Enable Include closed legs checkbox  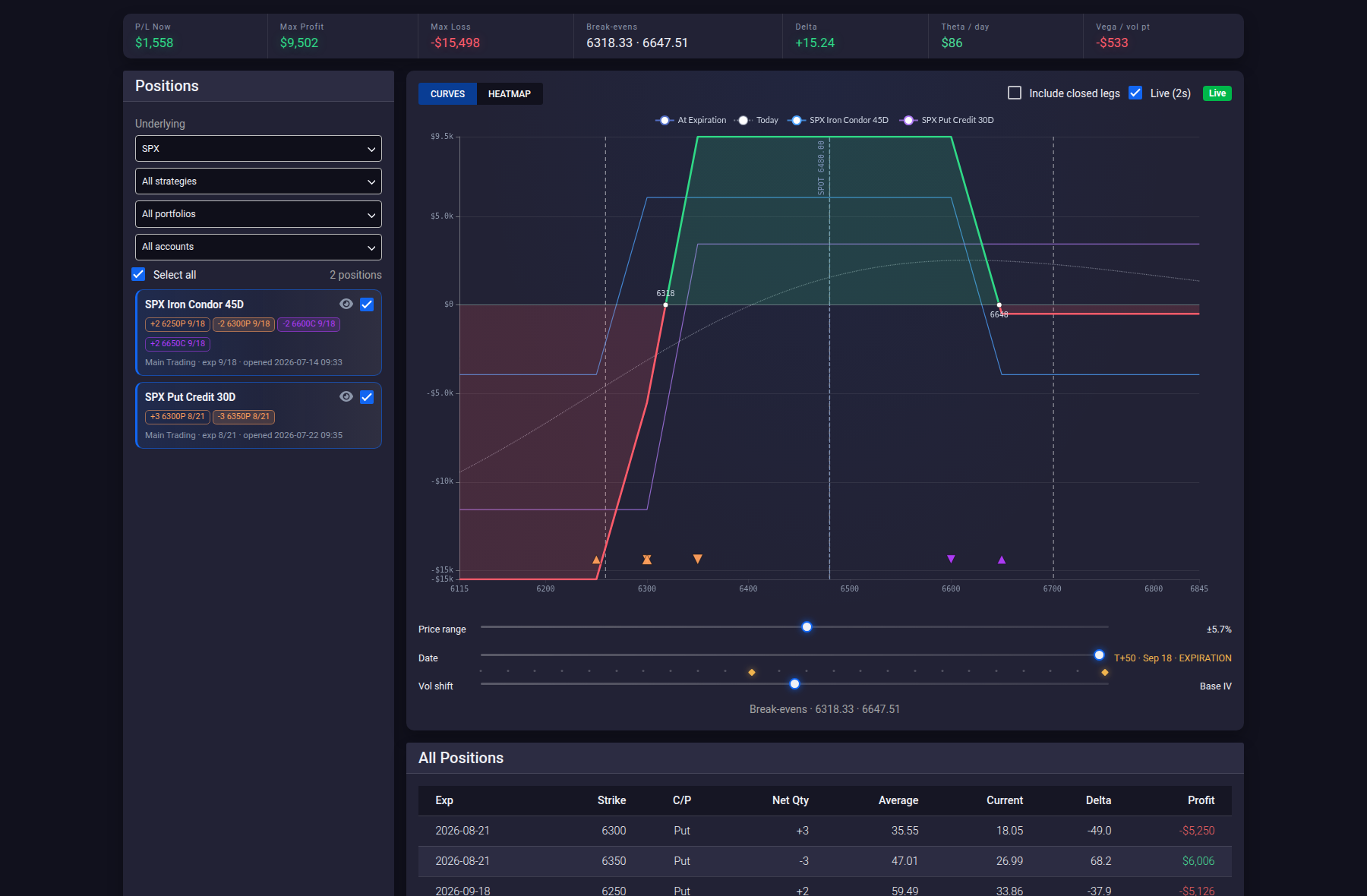coord(1015,93)
